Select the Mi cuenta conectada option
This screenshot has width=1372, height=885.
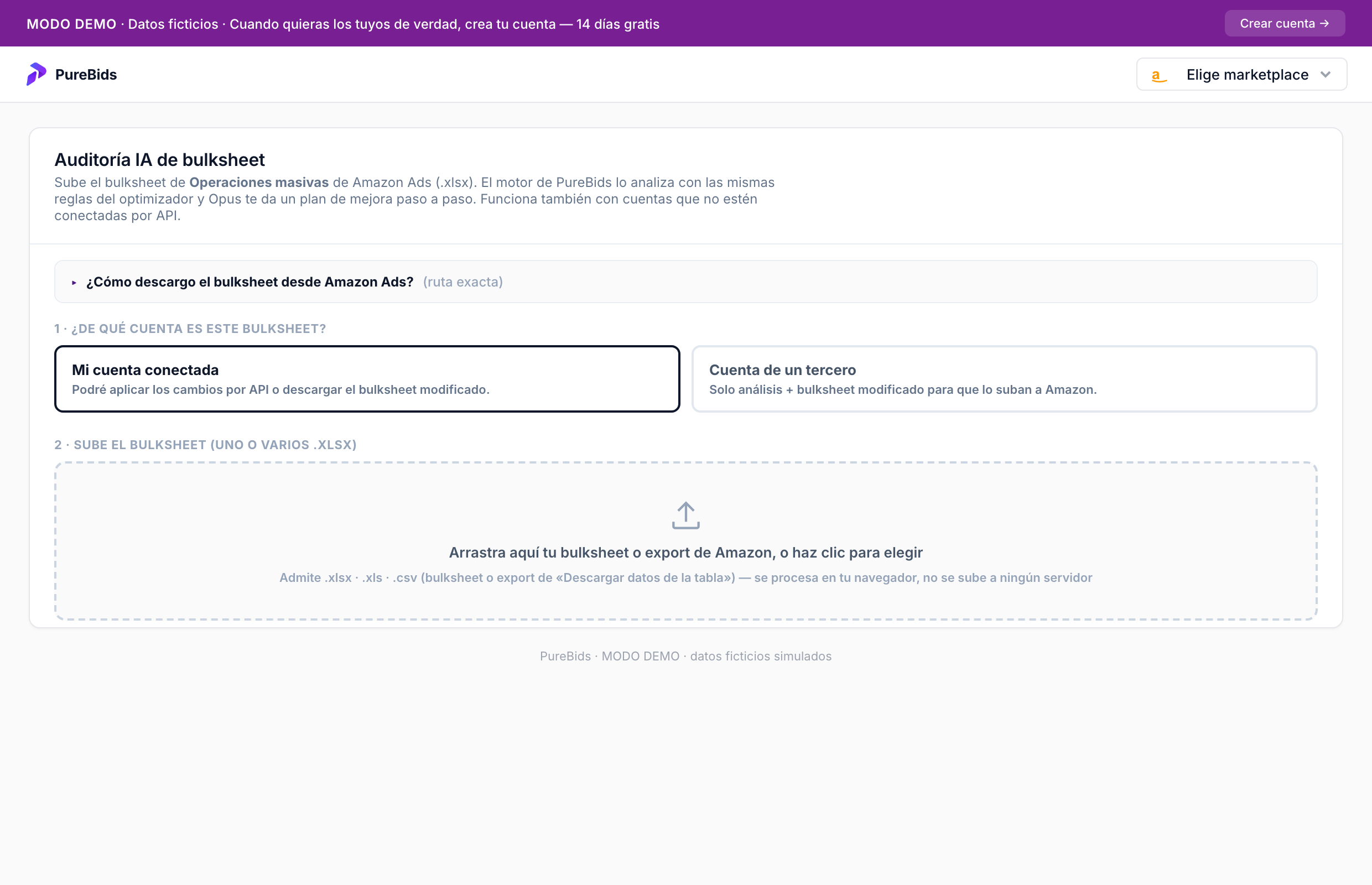(367, 379)
